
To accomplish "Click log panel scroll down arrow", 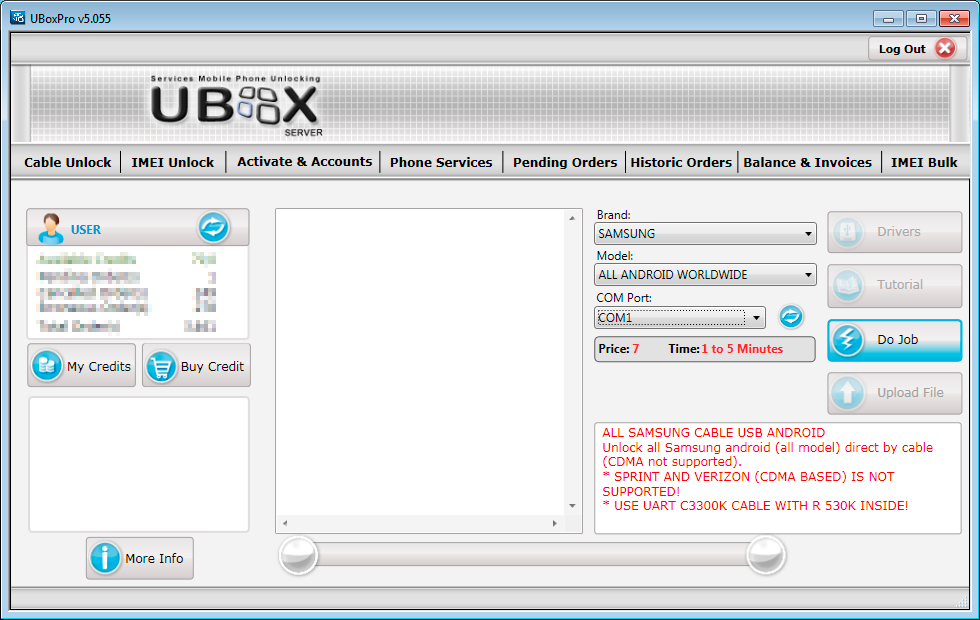I will (572, 506).
